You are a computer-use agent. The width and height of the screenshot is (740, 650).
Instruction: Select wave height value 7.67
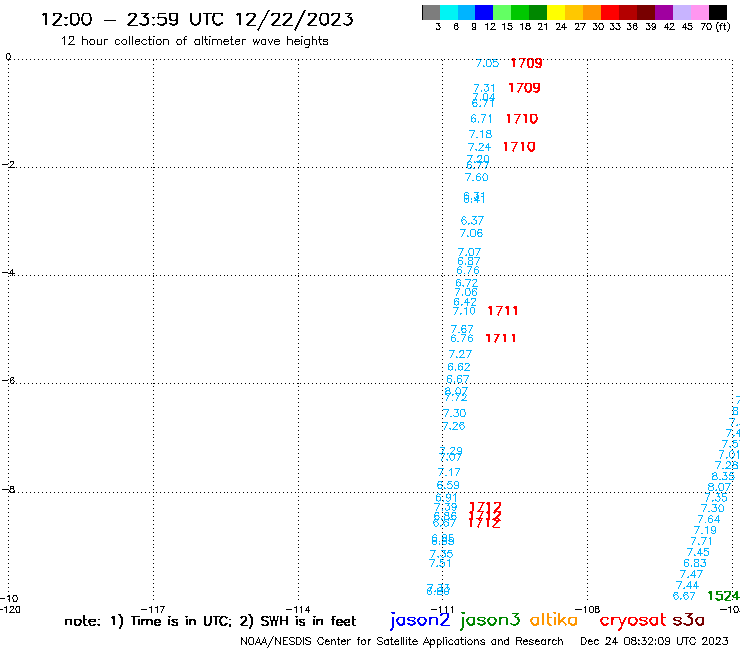click(x=462, y=329)
